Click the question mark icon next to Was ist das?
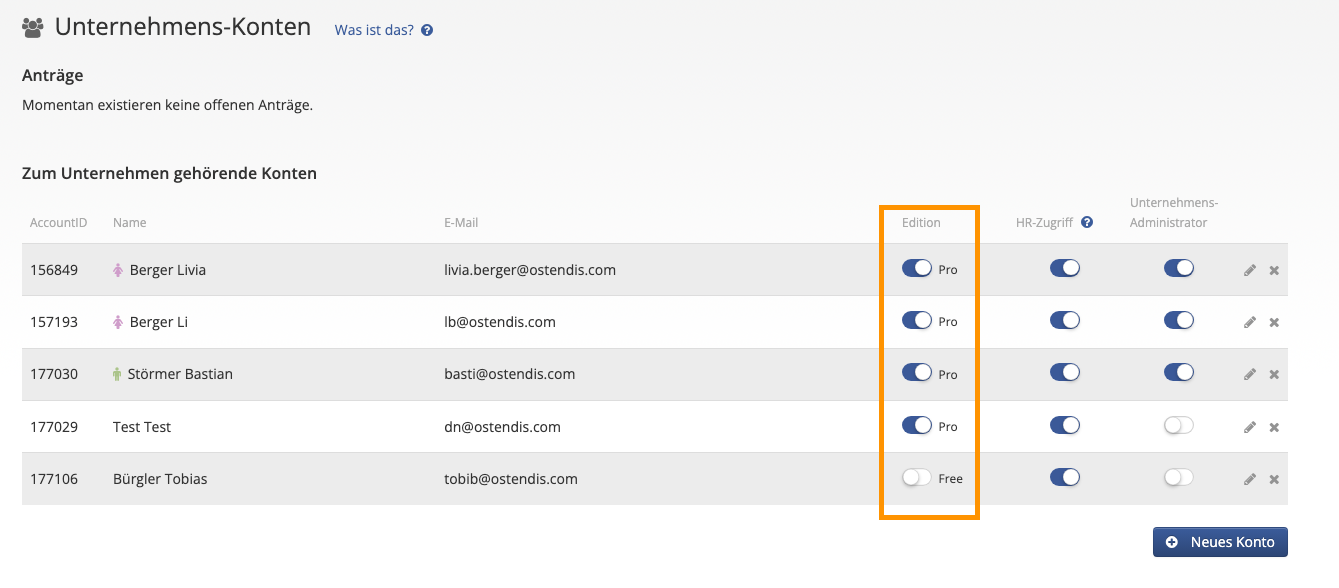 (427, 30)
